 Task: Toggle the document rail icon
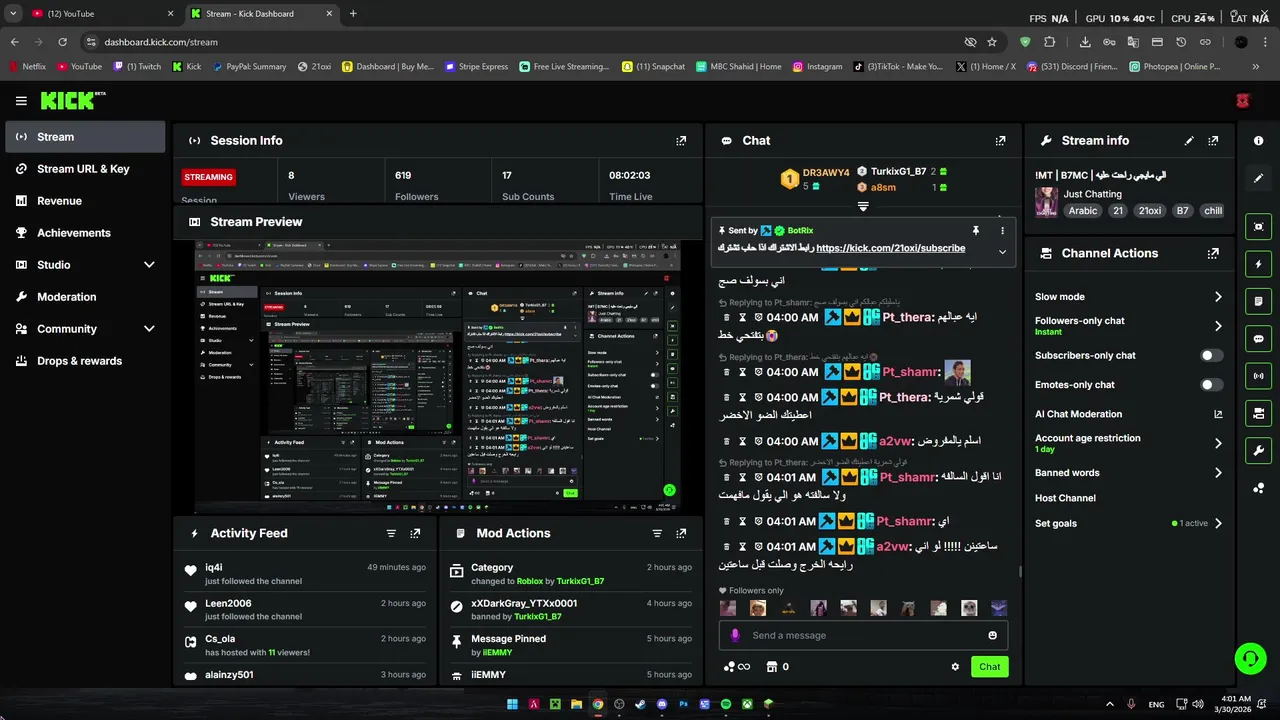(1258, 301)
